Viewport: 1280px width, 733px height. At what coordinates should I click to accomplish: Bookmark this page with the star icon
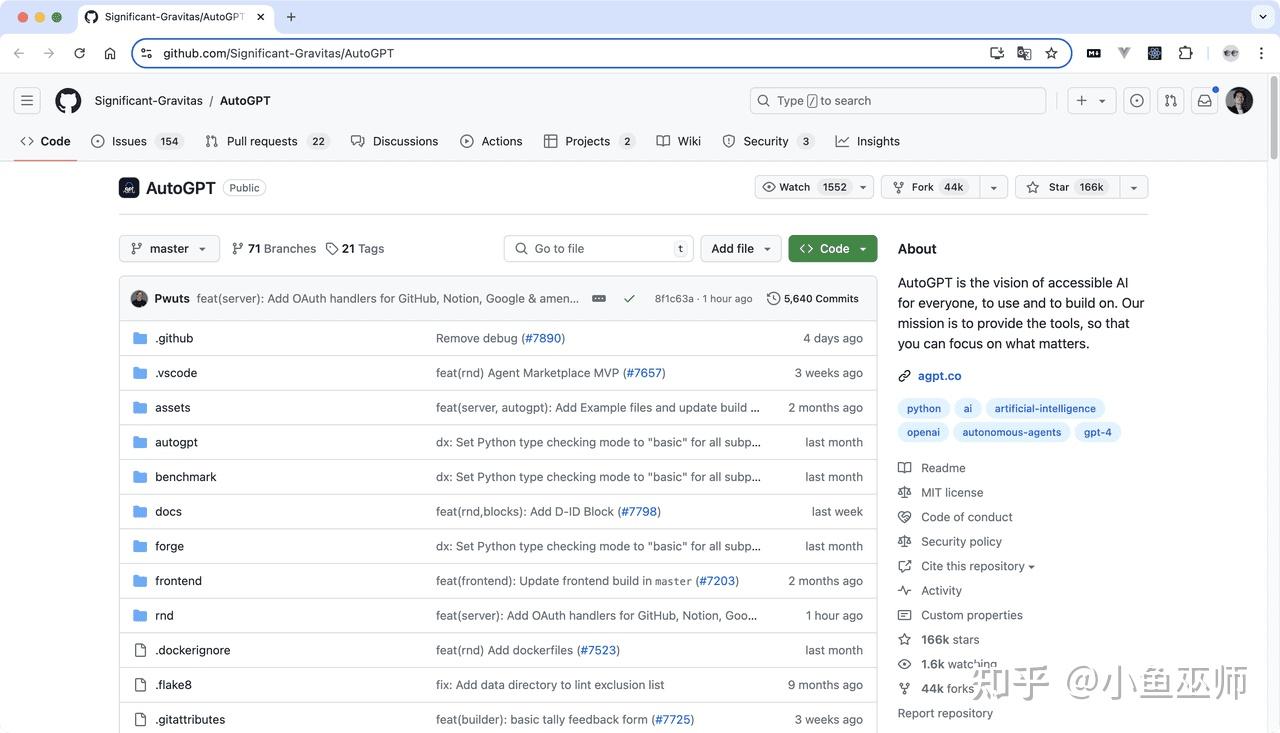point(1051,53)
